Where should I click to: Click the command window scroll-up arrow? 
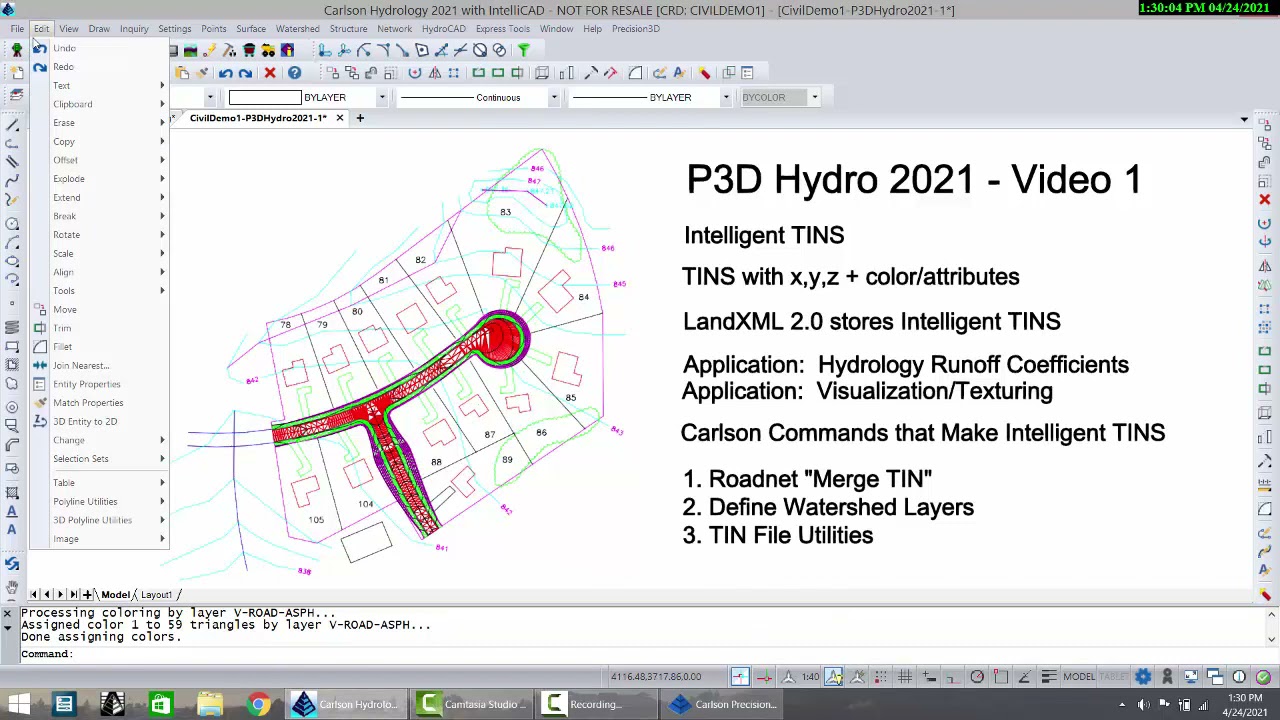coord(1271,613)
